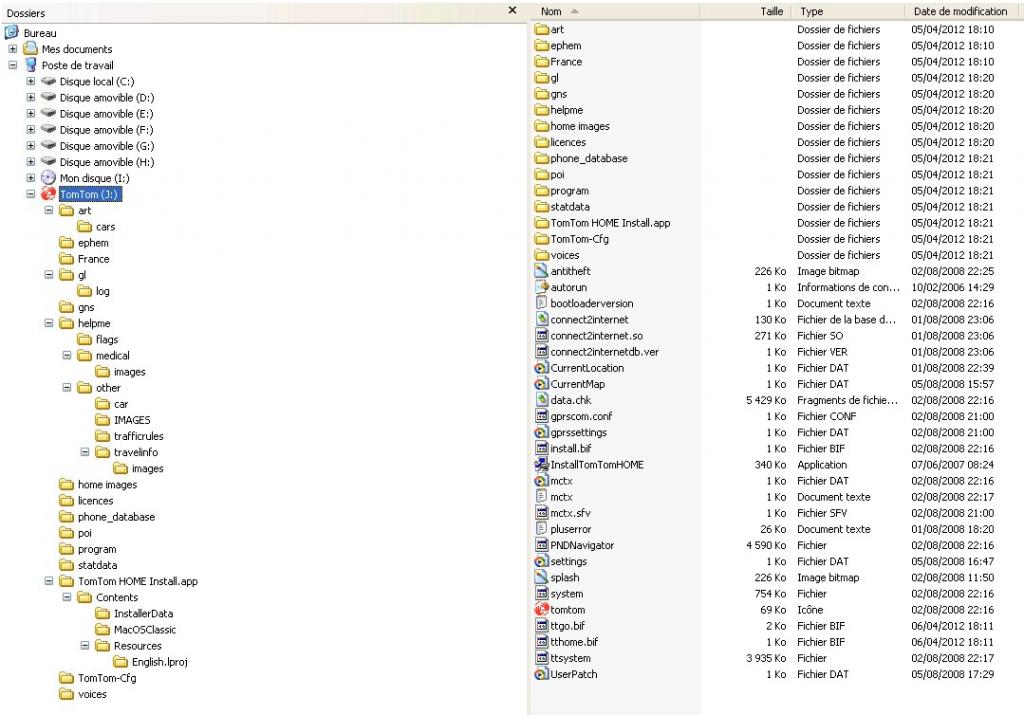This screenshot has width=1024, height=715.
Task: Click the Mes documents folder icon
Action: coord(30,48)
